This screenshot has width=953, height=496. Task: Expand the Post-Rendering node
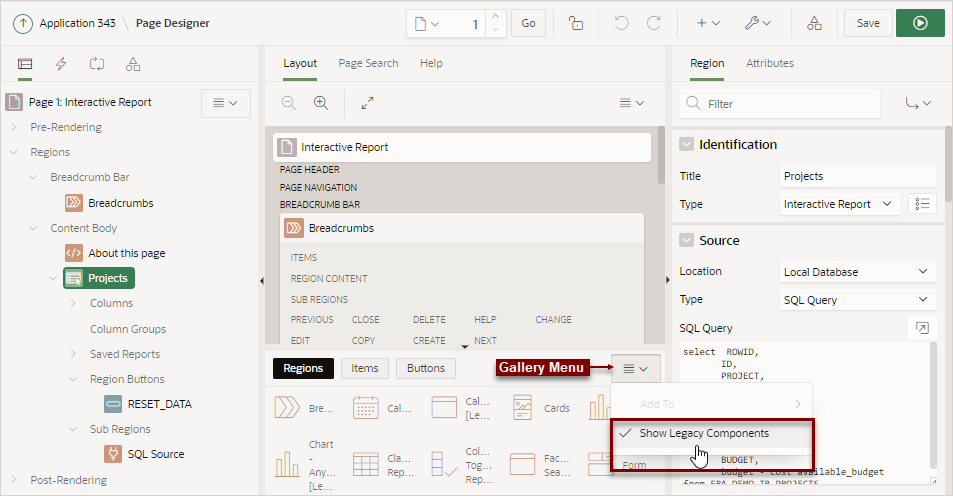click(13, 480)
